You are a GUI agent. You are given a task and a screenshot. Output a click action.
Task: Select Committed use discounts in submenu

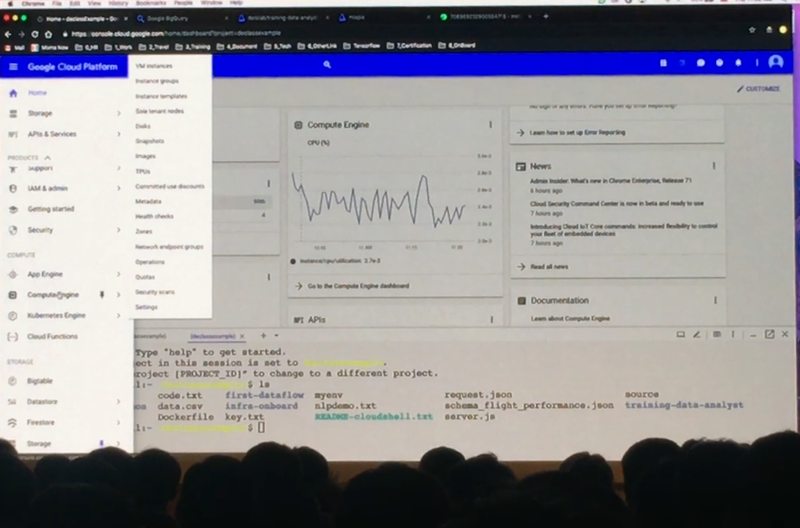click(170, 186)
